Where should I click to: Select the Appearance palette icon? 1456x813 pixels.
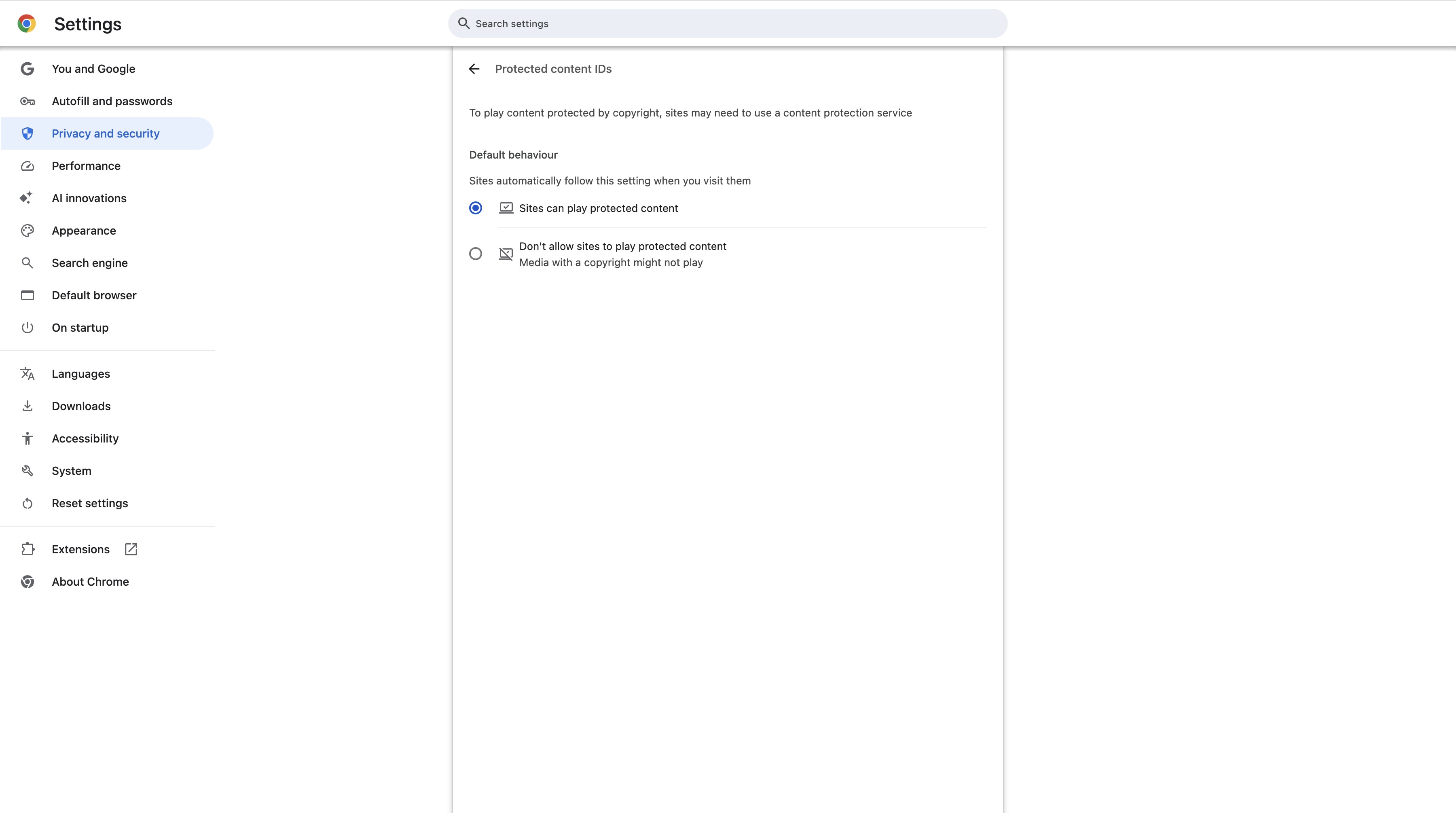(x=27, y=230)
